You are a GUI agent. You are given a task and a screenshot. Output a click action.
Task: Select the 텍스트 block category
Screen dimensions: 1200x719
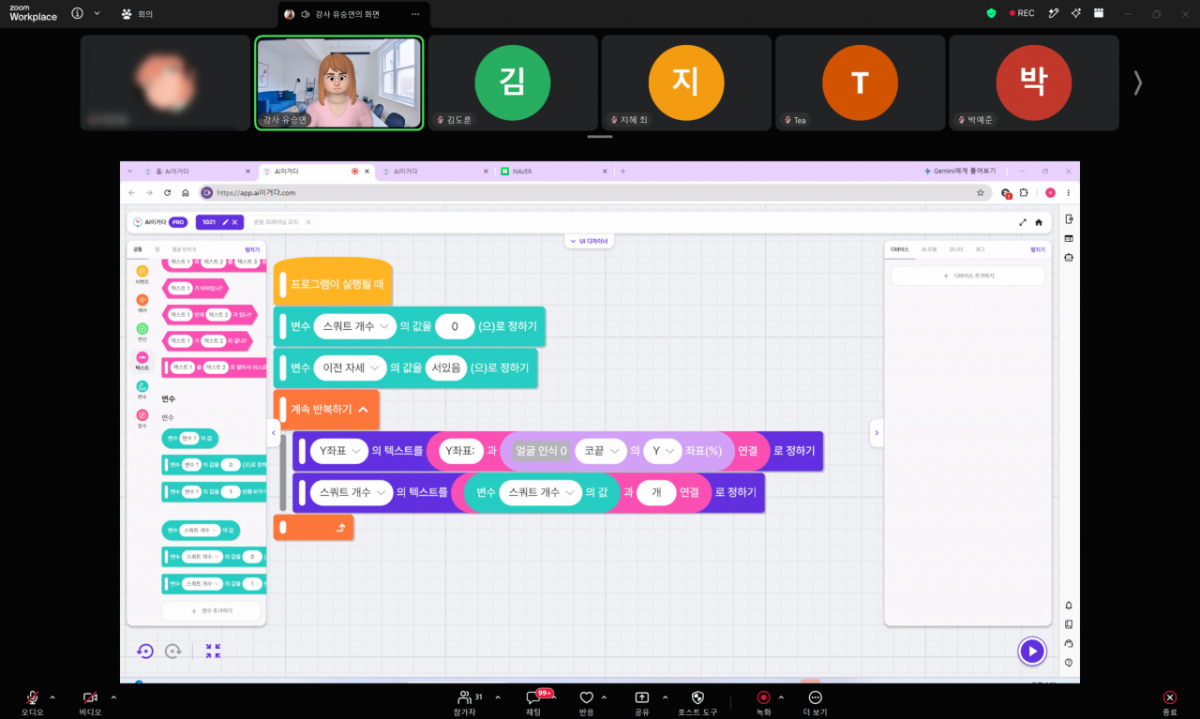[x=142, y=360]
